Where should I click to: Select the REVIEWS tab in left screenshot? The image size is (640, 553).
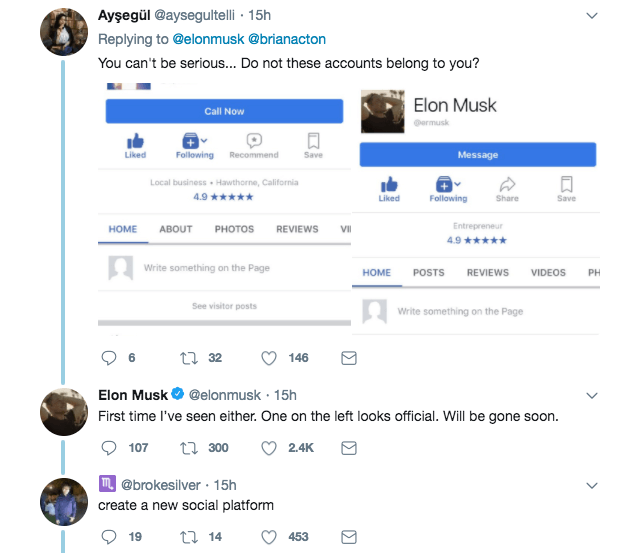tap(297, 229)
